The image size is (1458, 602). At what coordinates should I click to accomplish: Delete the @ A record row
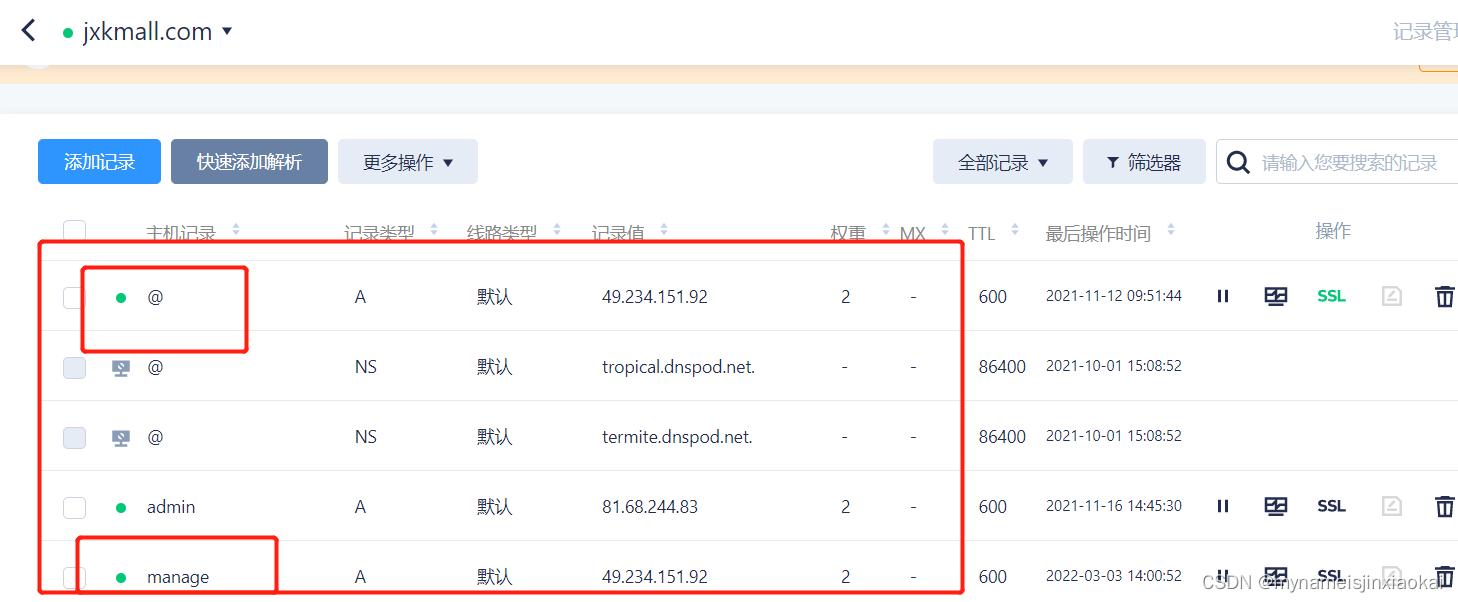(1444, 296)
